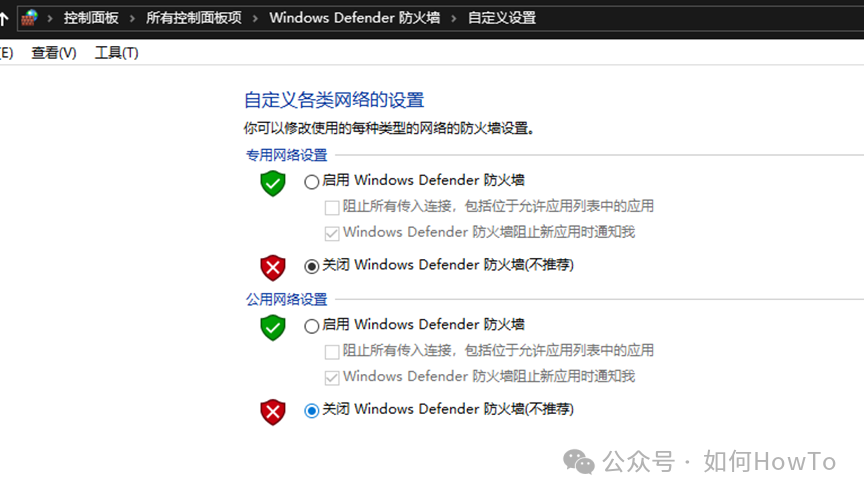Viewport: 864px width, 496px height.
Task: Check 阻止所有传入连接 under public network
Action: (x=332, y=352)
